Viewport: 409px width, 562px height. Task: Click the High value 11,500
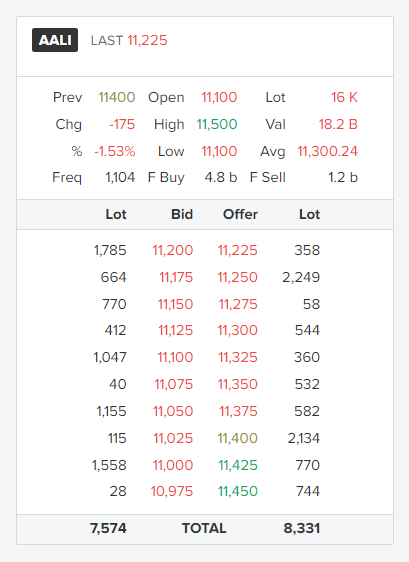(x=217, y=124)
